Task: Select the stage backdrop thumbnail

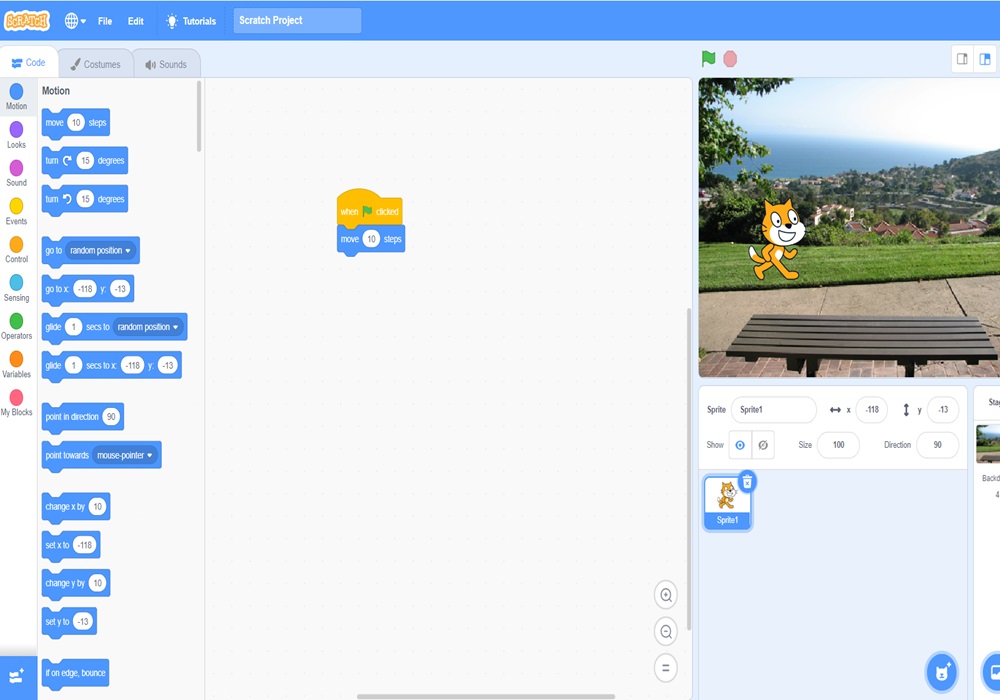Action: [x=988, y=444]
